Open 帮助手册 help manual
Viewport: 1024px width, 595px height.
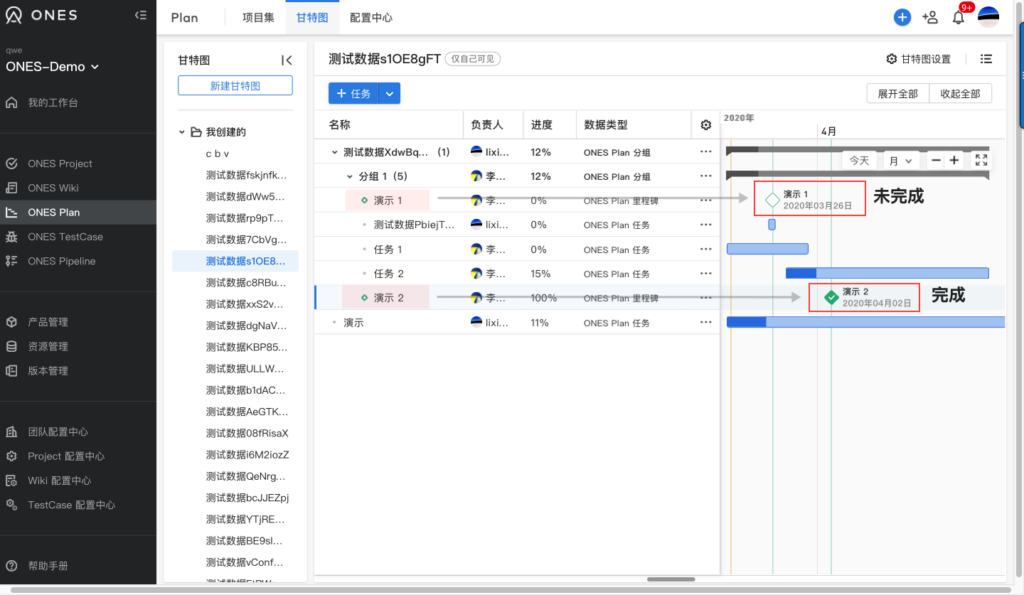click(x=47, y=566)
